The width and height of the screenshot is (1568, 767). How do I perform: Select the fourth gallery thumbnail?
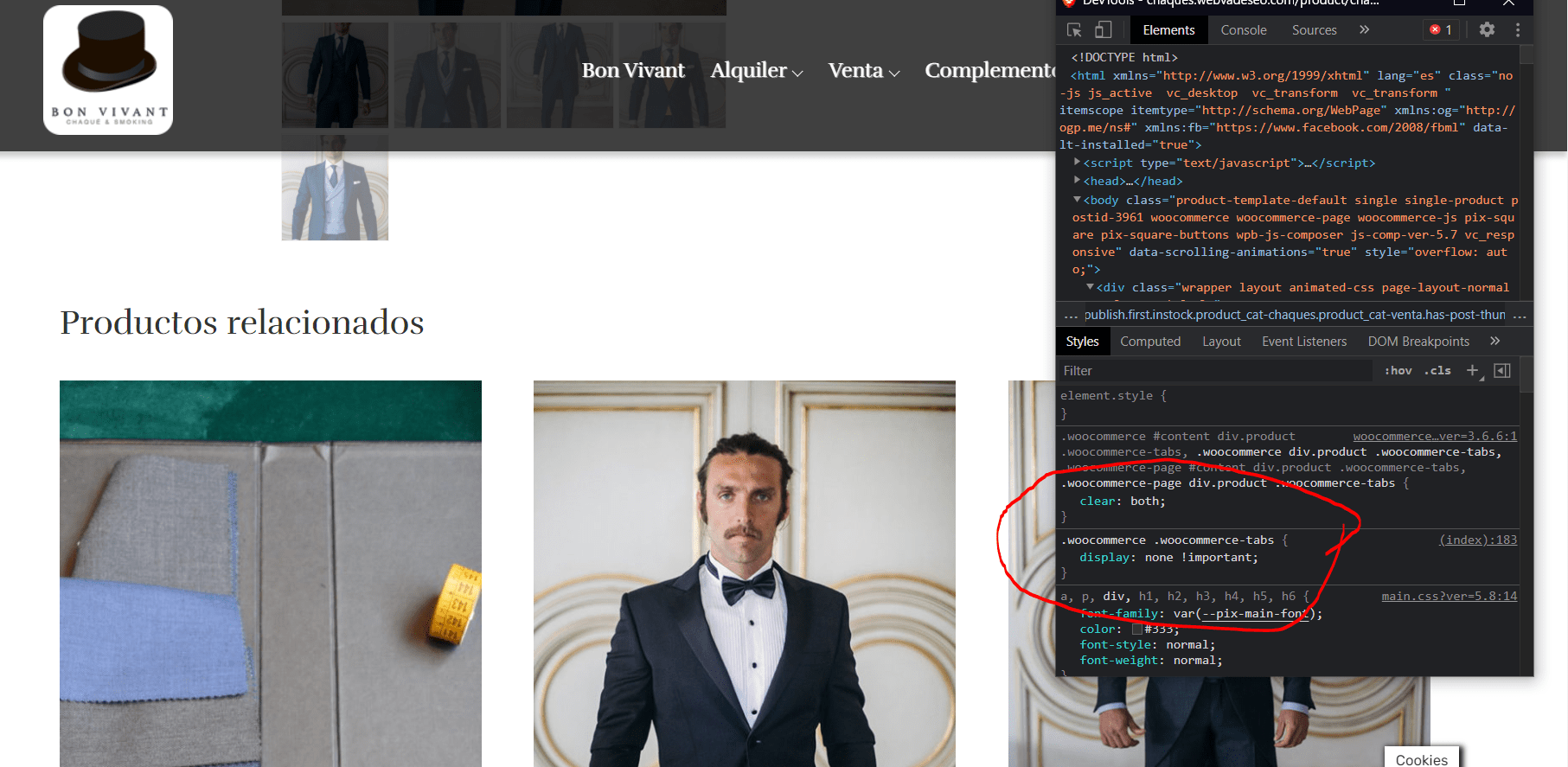click(672, 75)
